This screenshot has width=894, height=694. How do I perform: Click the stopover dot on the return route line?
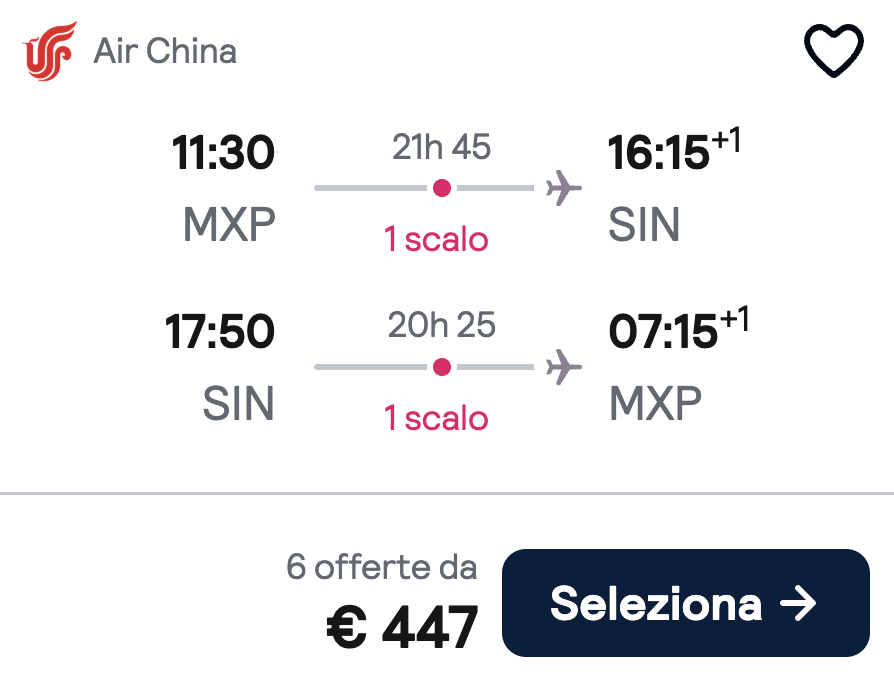pyautogui.click(x=441, y=366)
